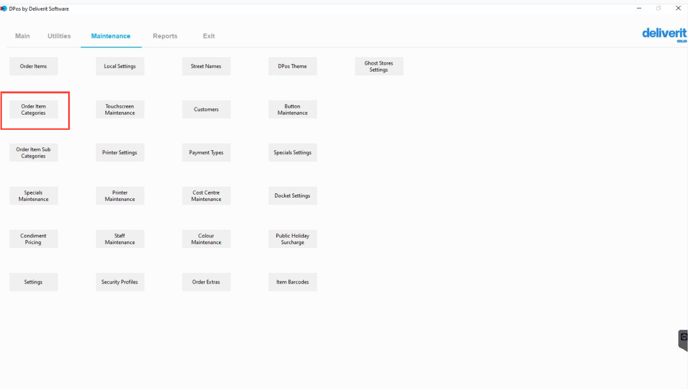Close the DPos window
Screen dimensions: 688x389
coord(678,8)
